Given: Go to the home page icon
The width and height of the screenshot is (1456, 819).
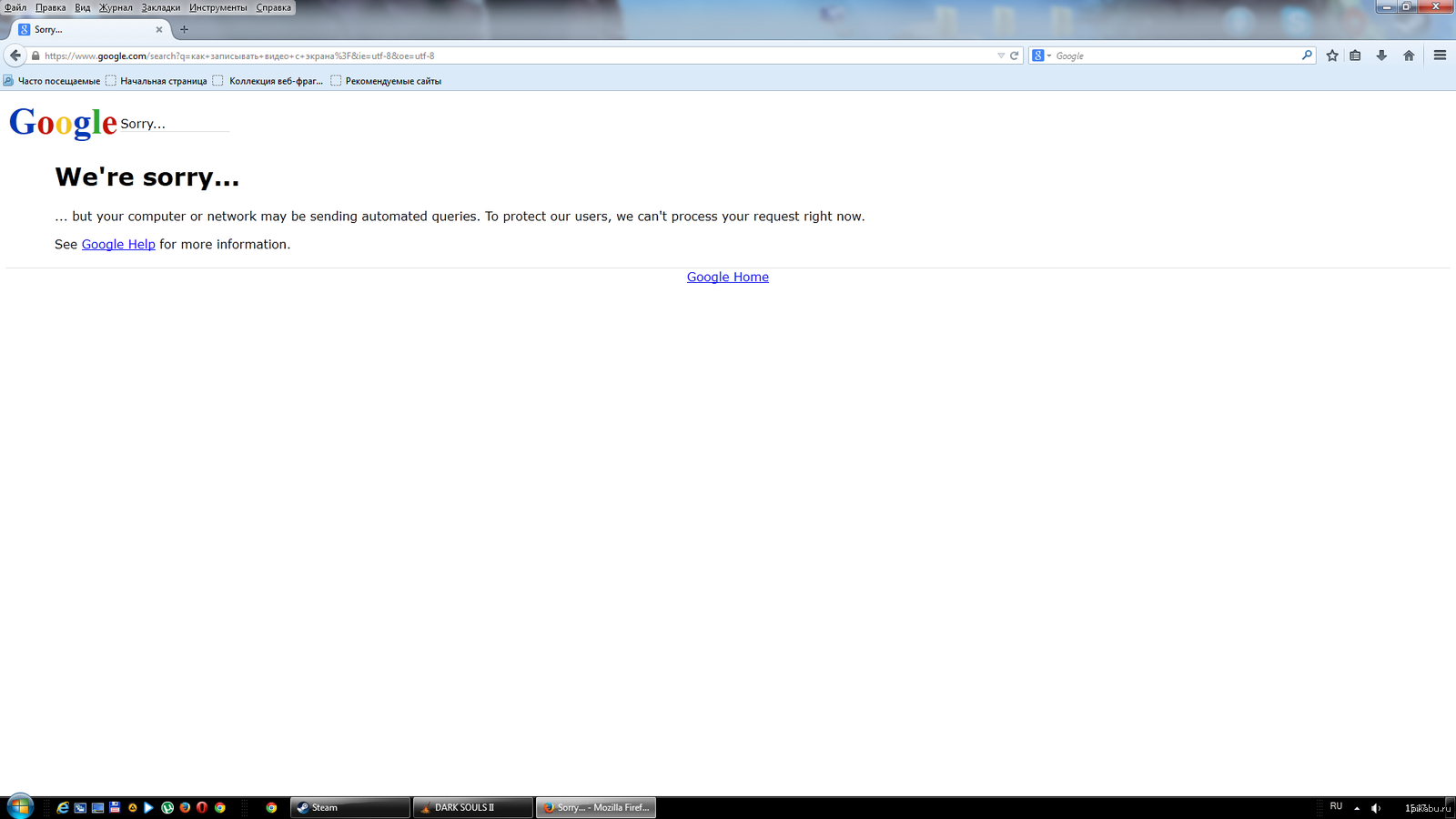Looking at the screenshot, I should (1409, 56).
